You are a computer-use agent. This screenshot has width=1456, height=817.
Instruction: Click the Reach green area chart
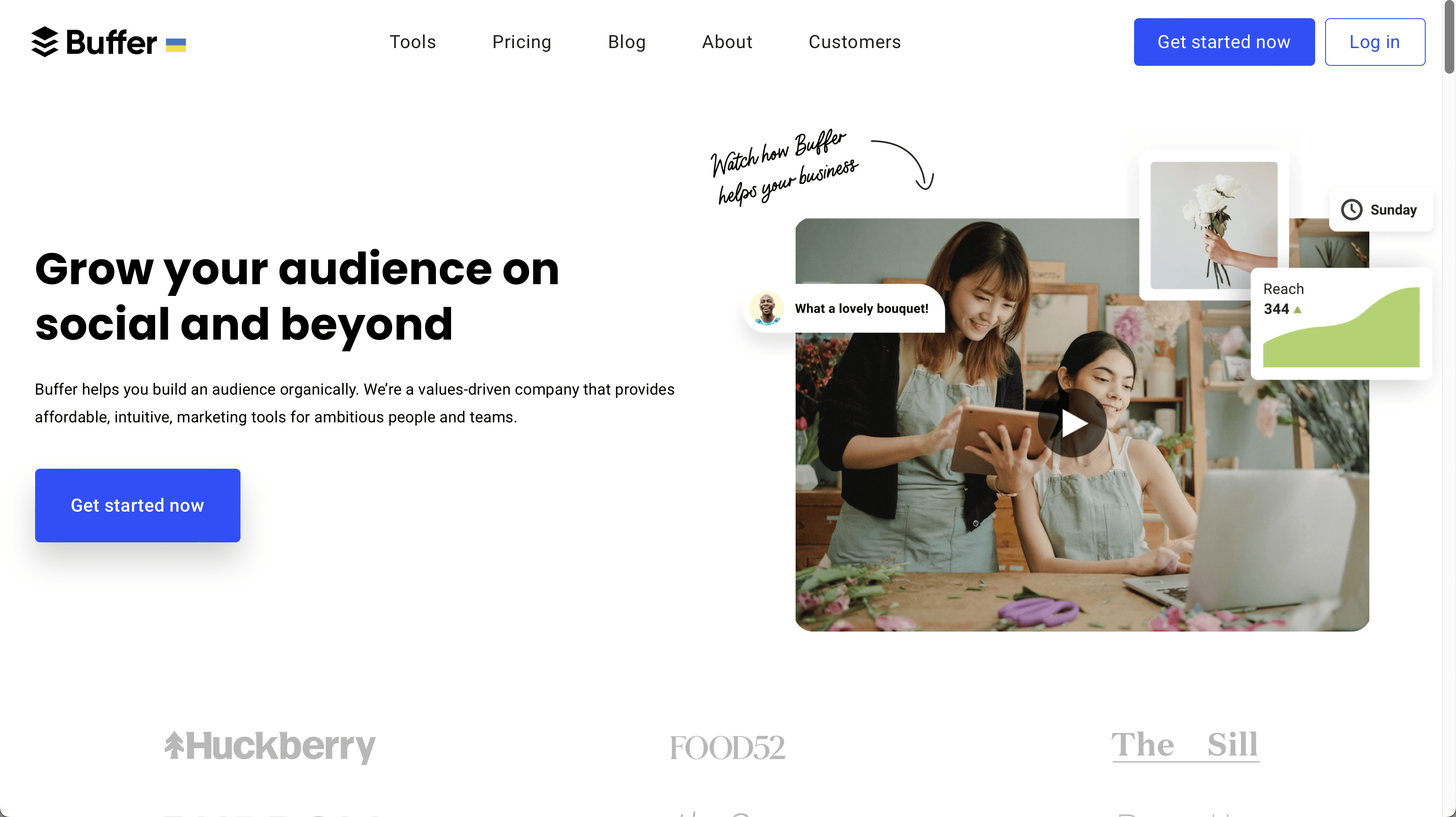coord(1341,327)
